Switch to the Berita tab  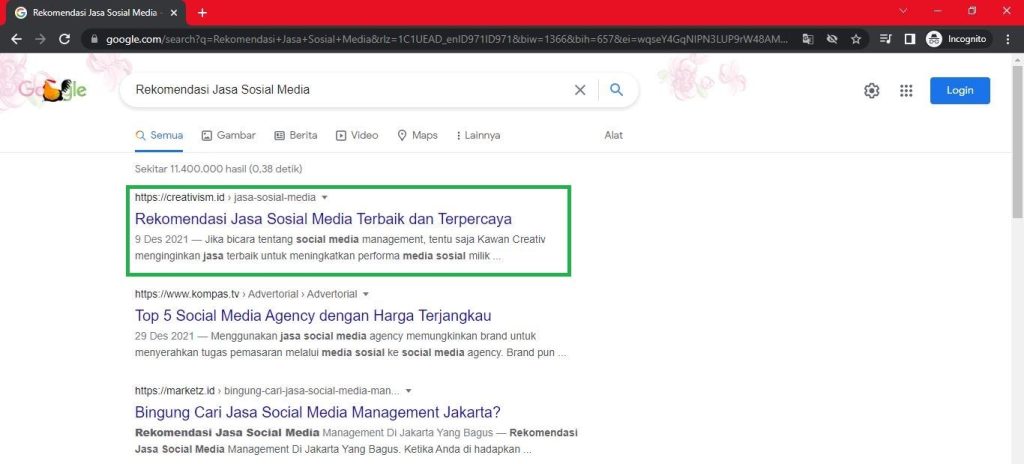point(296,135)
